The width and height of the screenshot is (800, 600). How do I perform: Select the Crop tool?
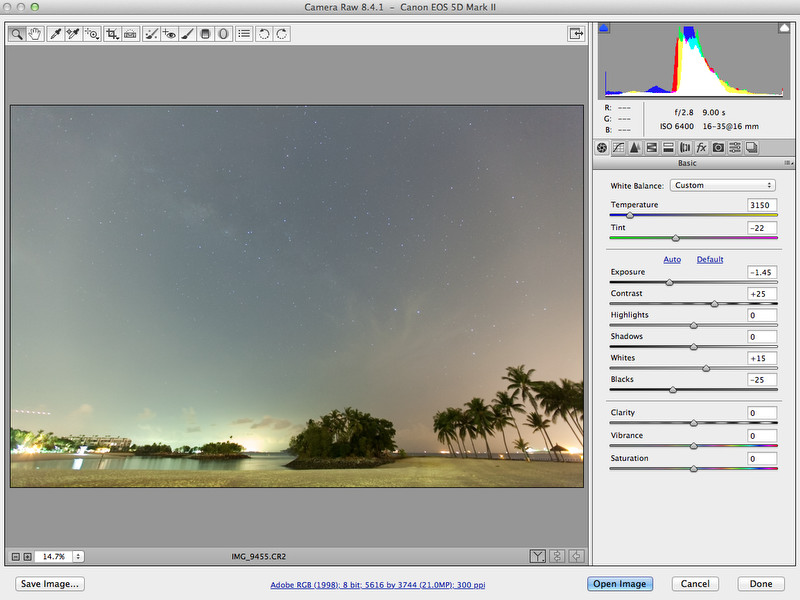pyautogui.click(x=112, y=34)
